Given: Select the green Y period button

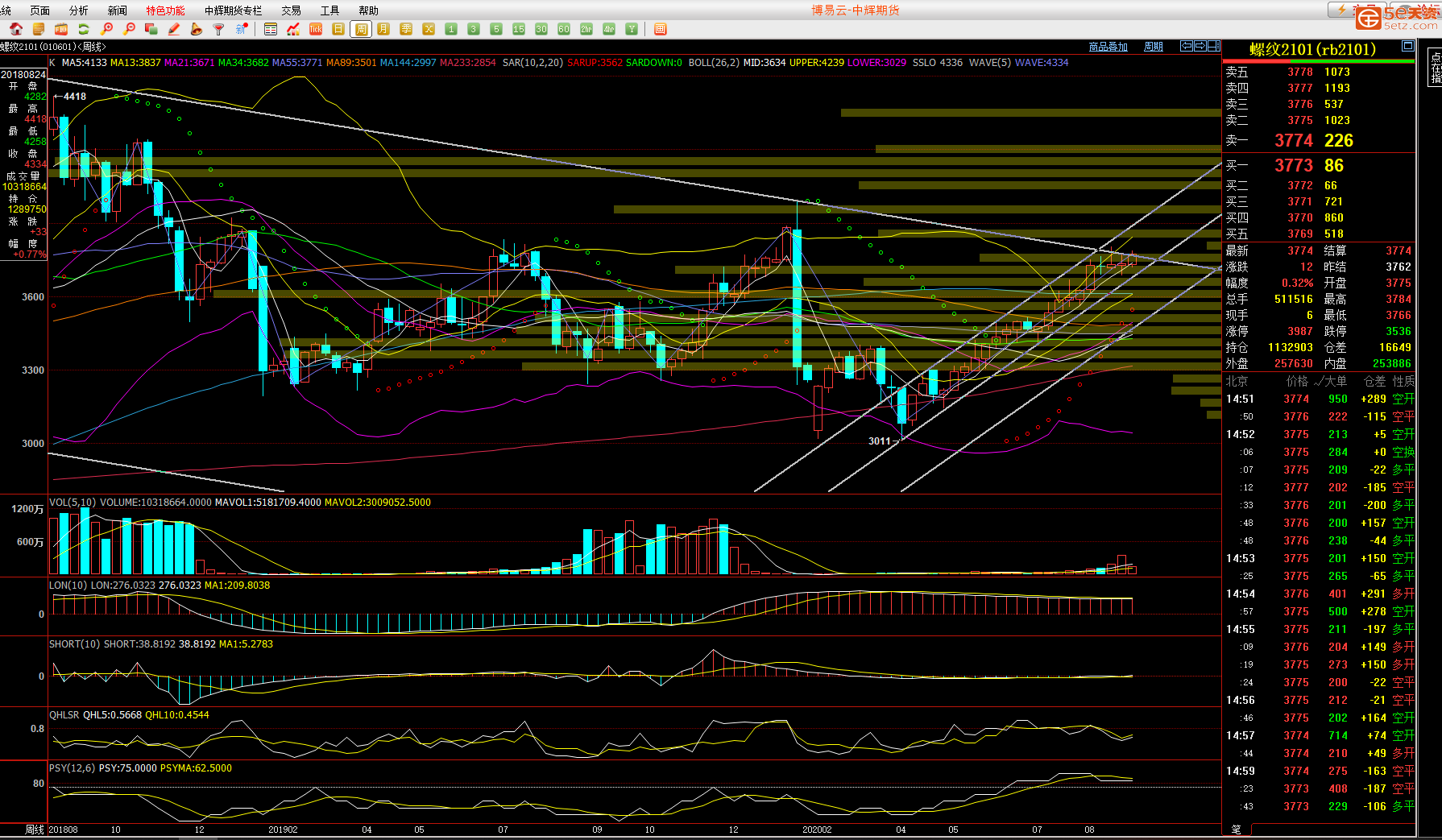Looking at the screenshot, I should [x=632, y=29].
